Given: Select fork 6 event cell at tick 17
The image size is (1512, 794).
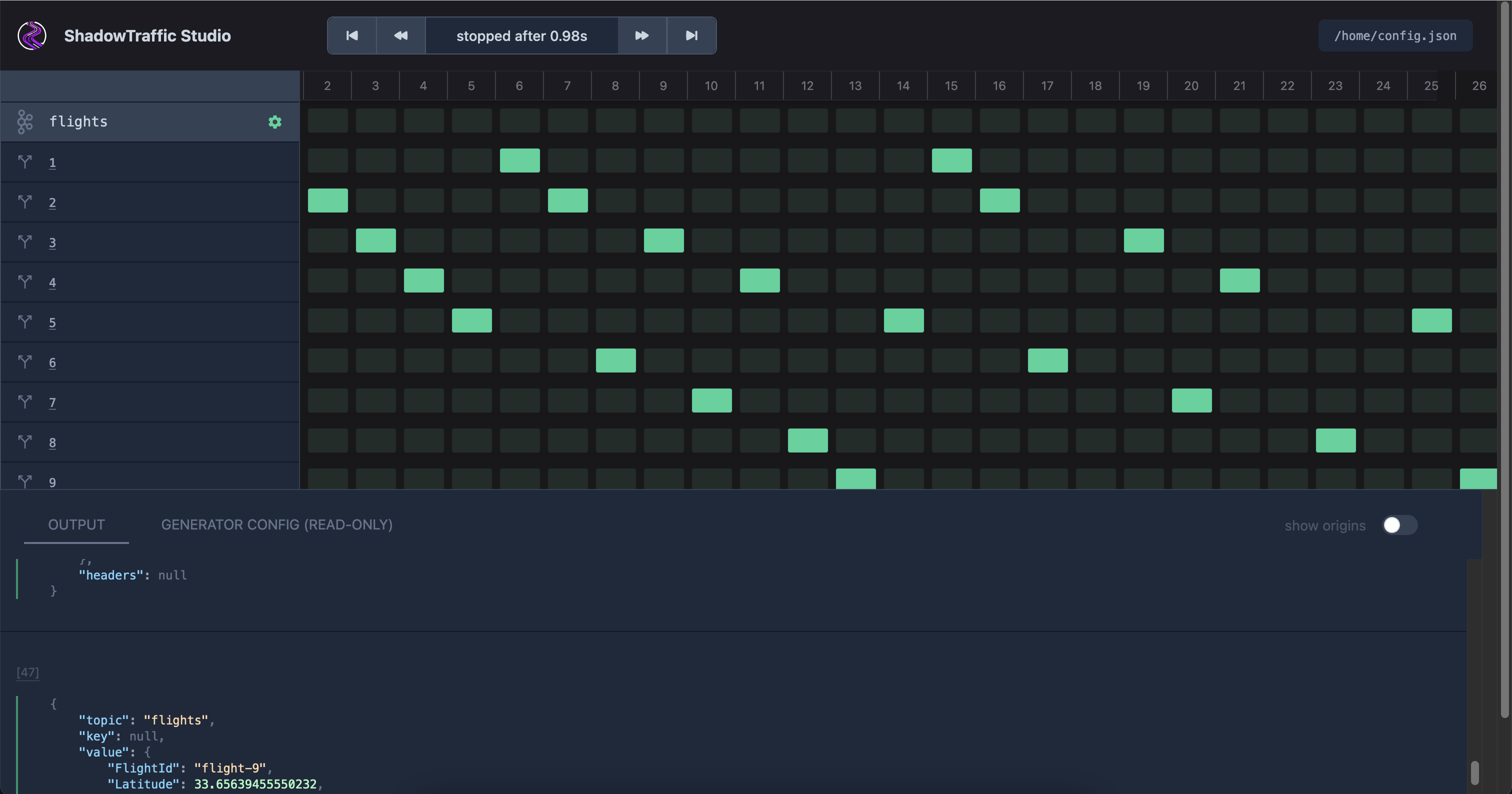Looking at the screenshot, I should click(1047, 360).
